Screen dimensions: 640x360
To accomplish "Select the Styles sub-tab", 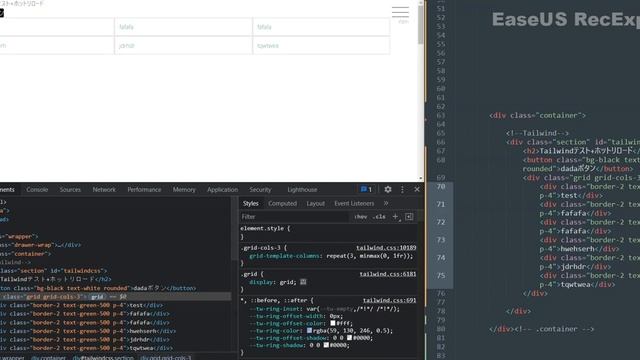I will point(251,203).
